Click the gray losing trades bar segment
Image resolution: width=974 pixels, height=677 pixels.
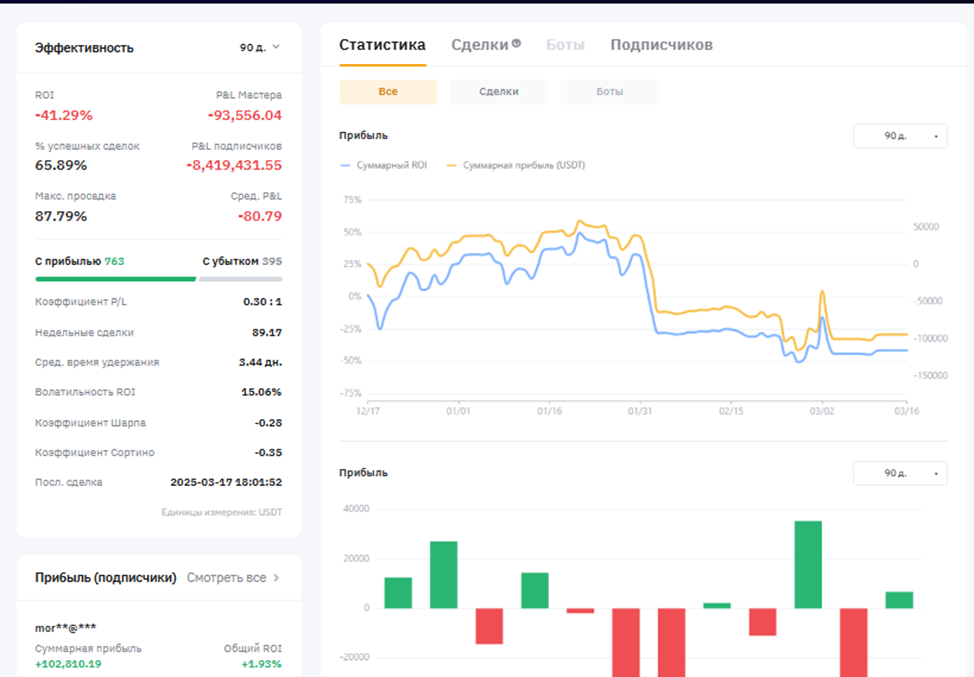(x=240, y=279)
